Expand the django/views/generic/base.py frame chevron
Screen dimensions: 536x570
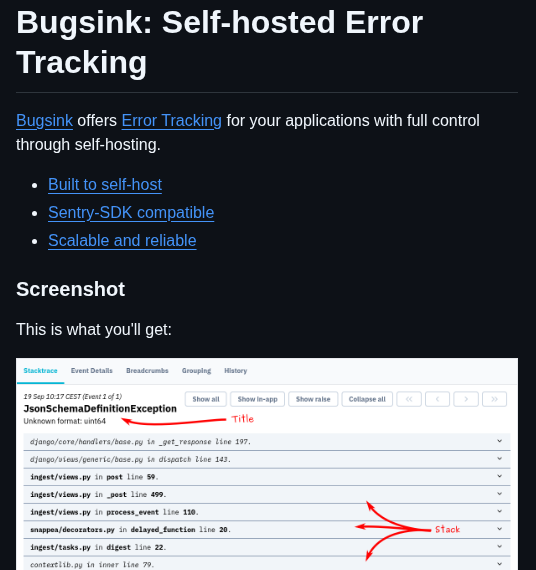point(499,459)
